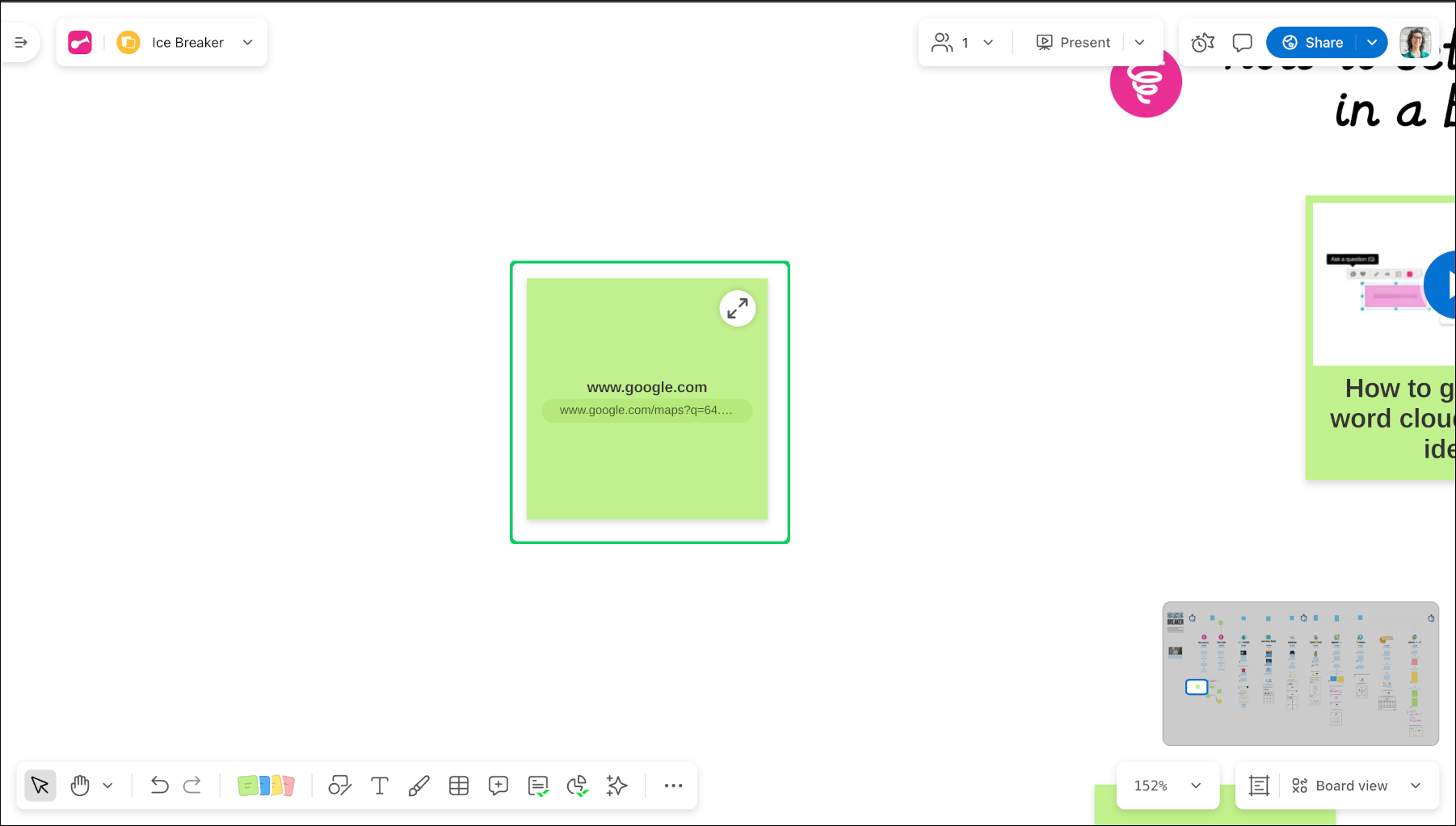Expand the left sidebar panel
This screenshot has width=1456, height=826.
point(20,41)
